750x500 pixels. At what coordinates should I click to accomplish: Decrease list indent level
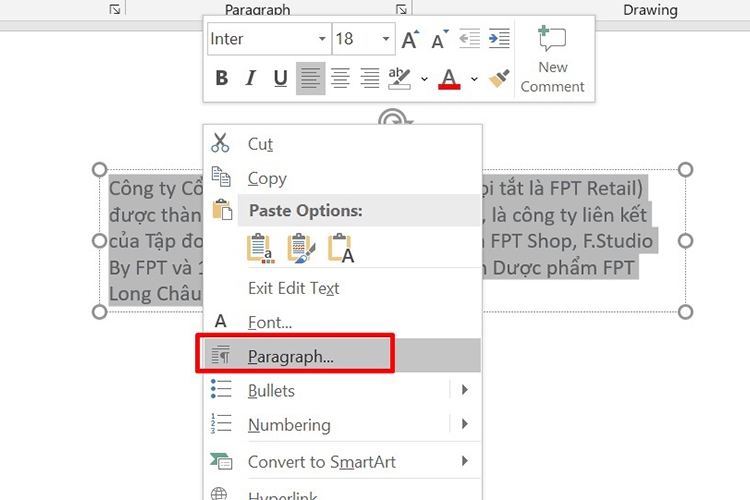[x=469, y=39]
